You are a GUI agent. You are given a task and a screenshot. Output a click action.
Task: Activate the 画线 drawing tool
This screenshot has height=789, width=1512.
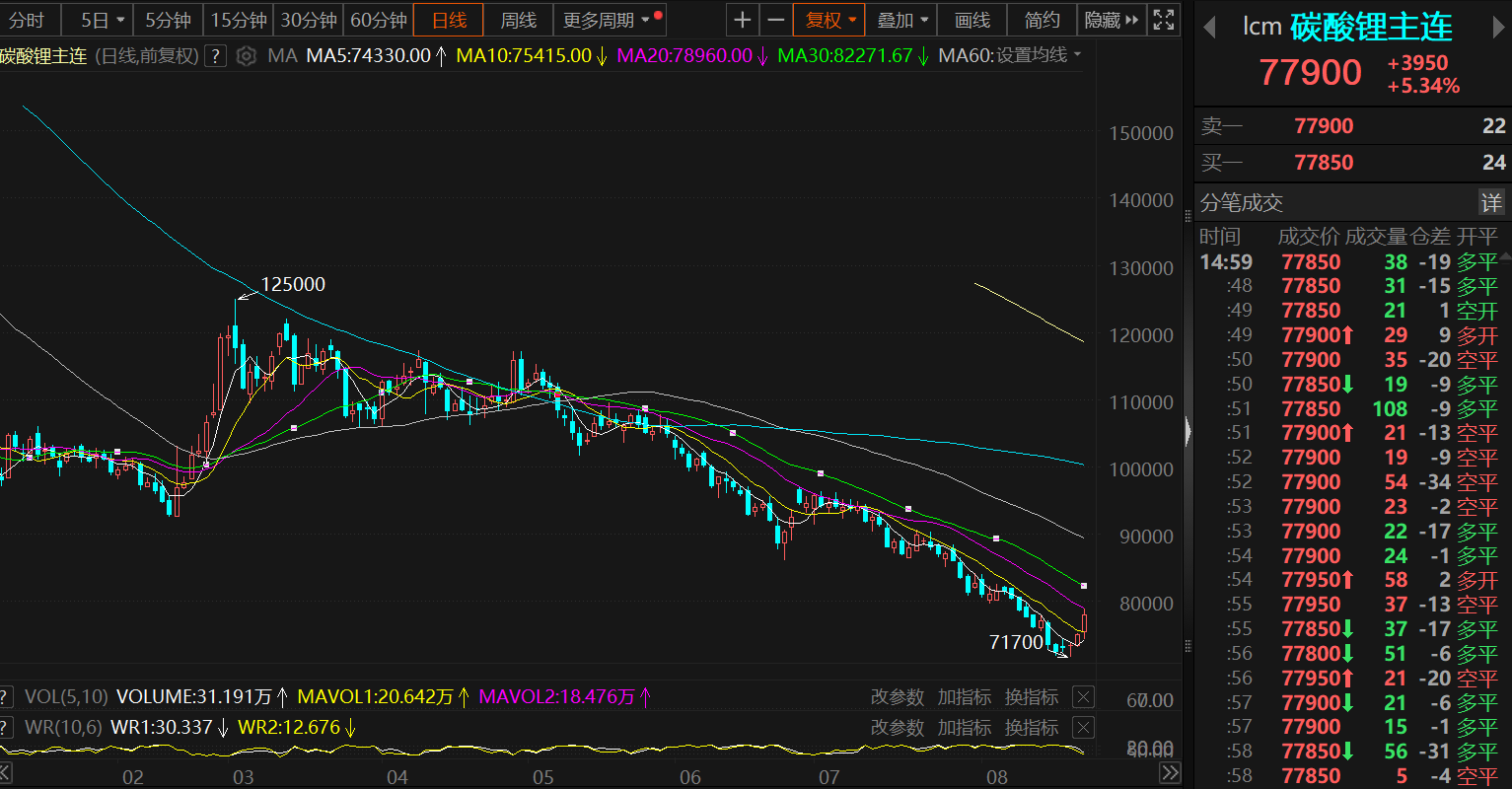(972, 19)
